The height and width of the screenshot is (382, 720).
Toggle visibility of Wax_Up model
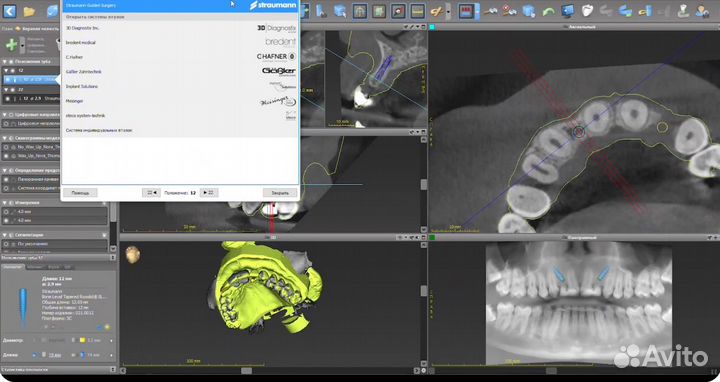[x=6, y=156]
